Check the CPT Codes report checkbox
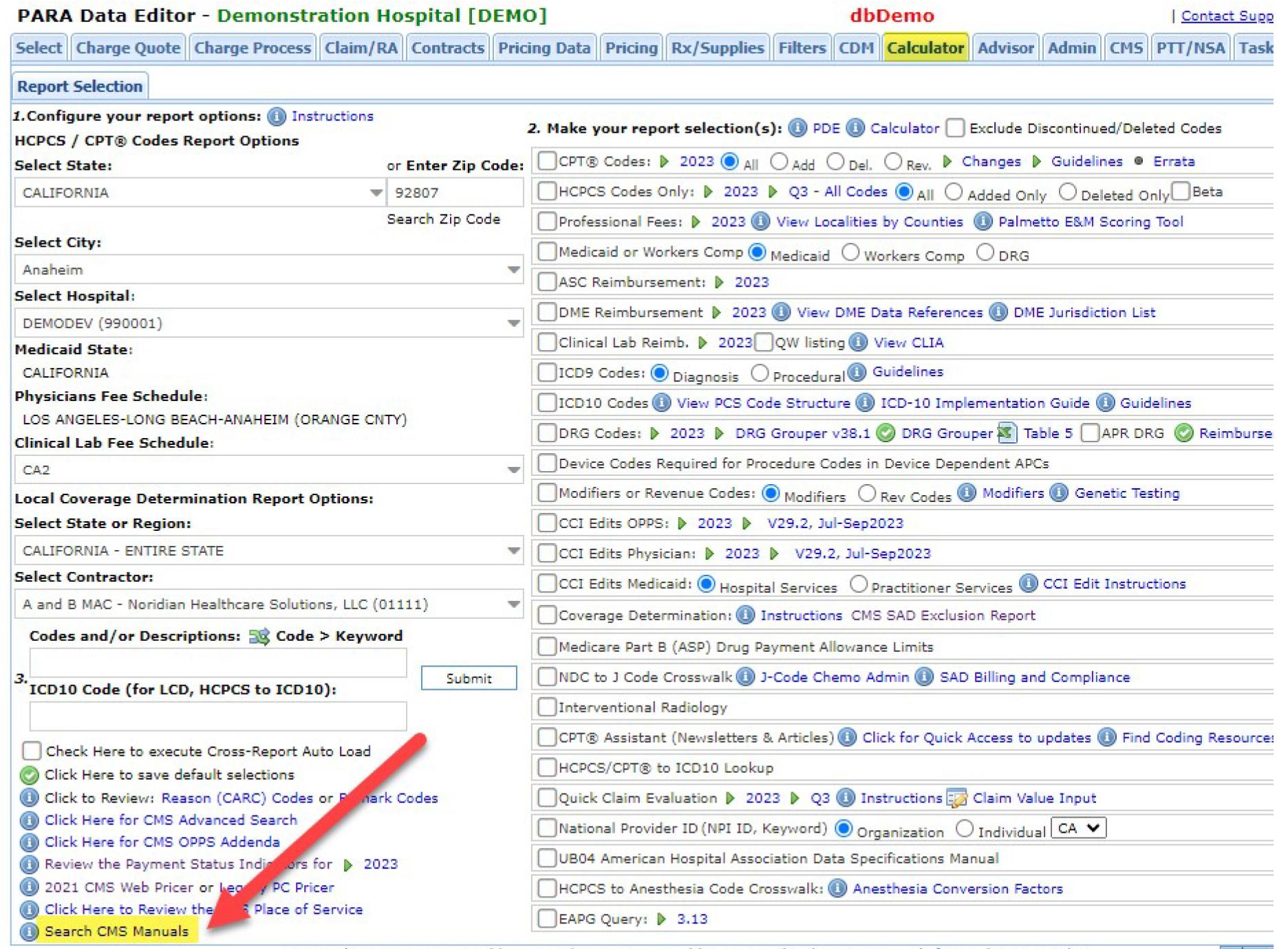This screenshot has width=1288, height=949. (547, 161)
